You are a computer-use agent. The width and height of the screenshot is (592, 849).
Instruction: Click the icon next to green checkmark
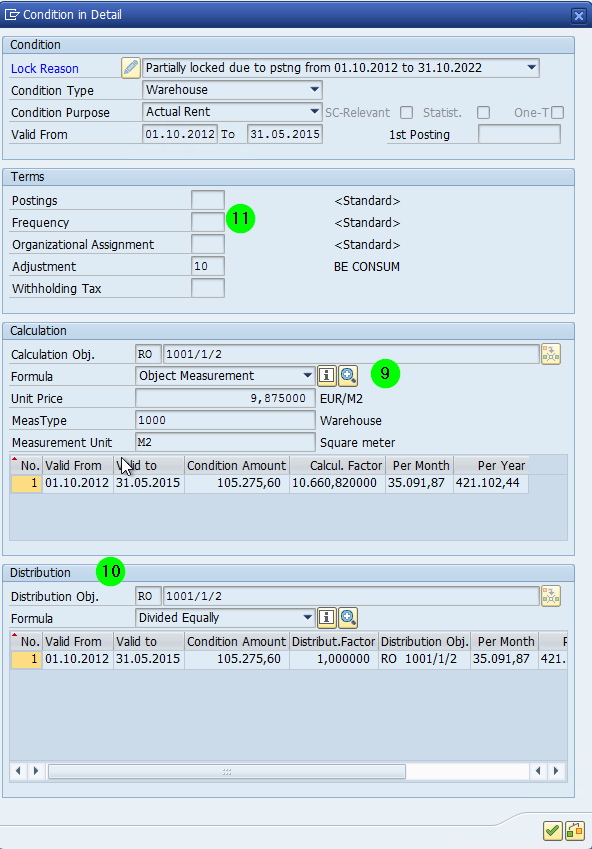click(x=575, y=830)
